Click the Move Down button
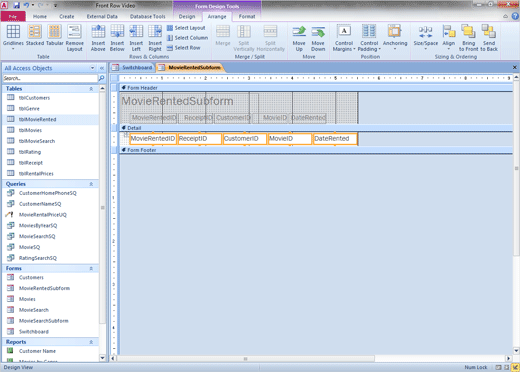Viewport: 520px width, 372px height. [x=318, y=38]
